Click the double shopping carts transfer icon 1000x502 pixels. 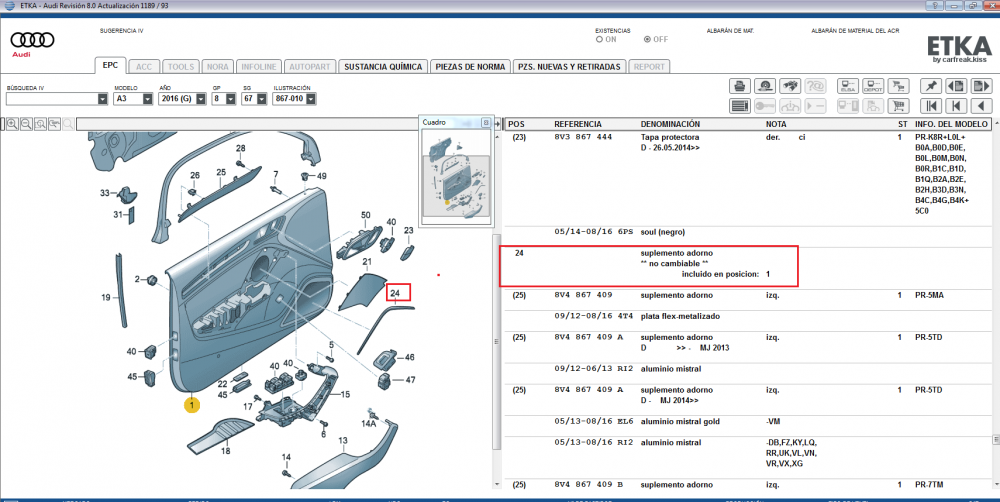[x=898, y=86]
